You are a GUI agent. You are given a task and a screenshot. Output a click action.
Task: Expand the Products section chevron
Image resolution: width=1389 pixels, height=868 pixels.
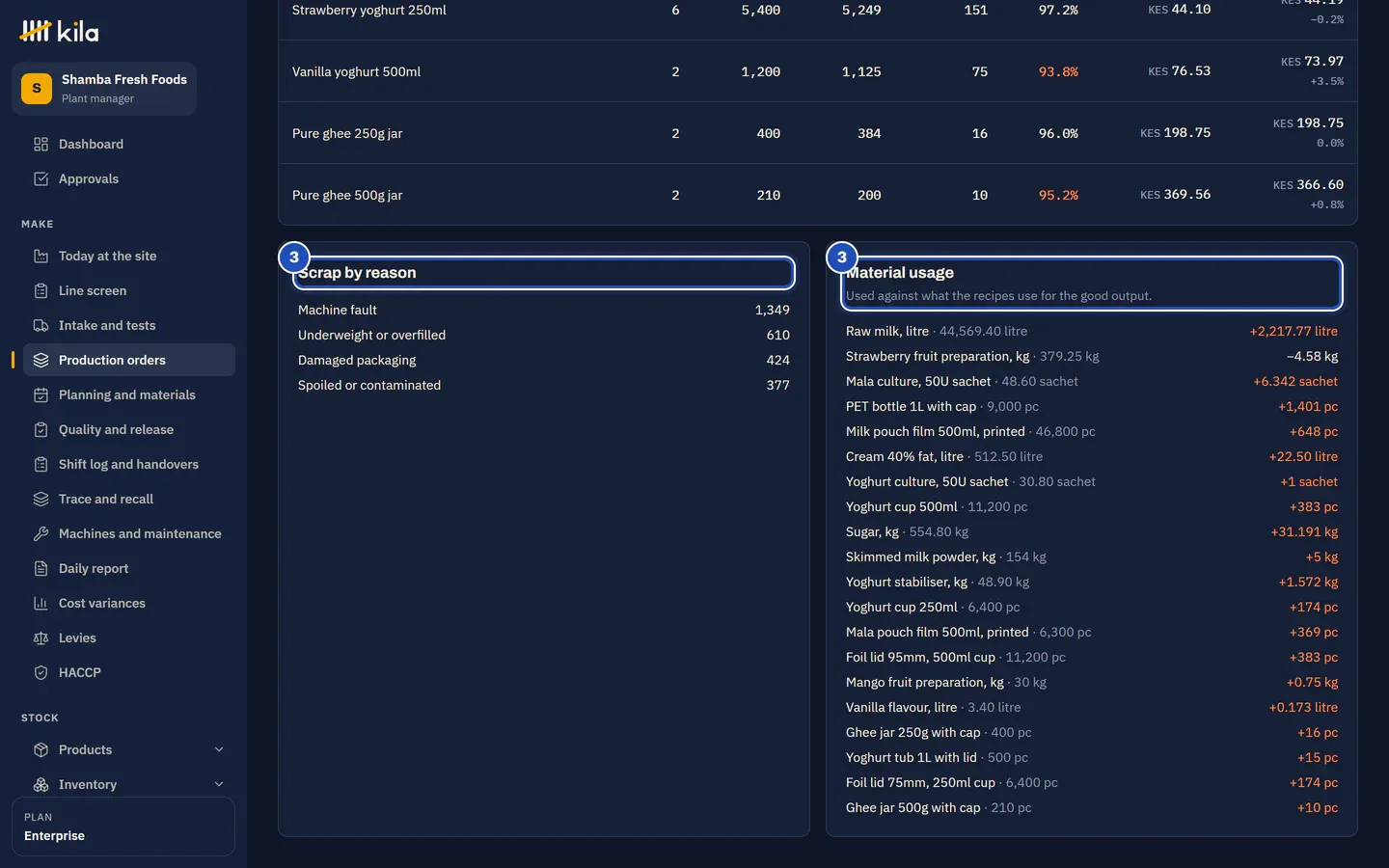(x=219, y=749)
